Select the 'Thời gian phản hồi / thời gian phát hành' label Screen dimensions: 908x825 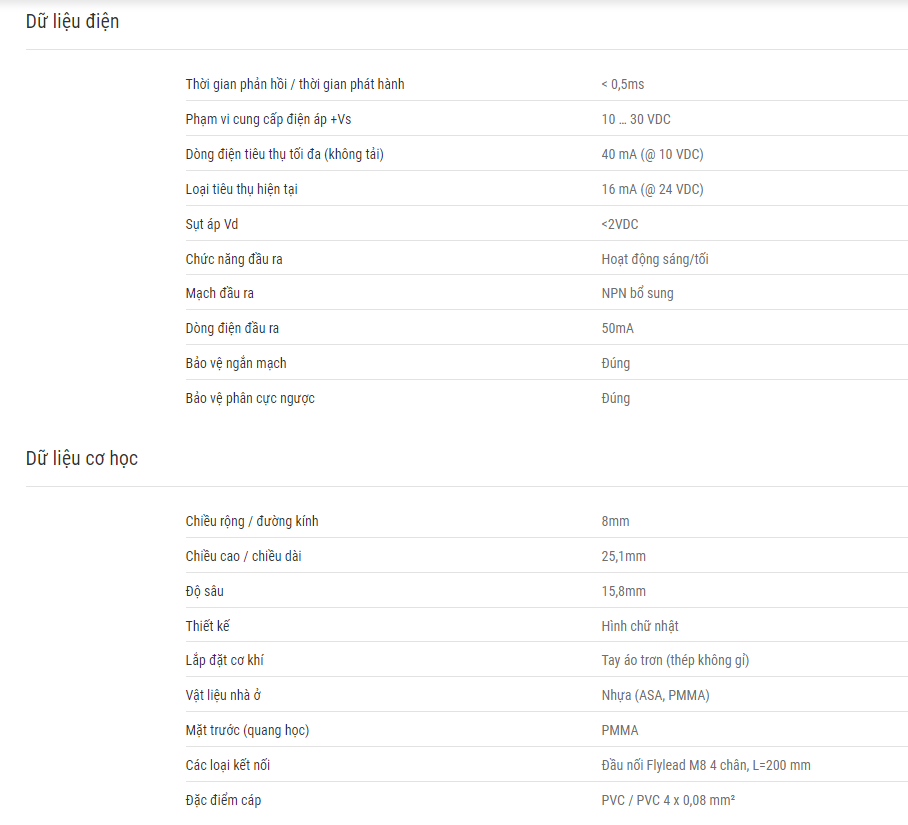click(x=295, y=85)
